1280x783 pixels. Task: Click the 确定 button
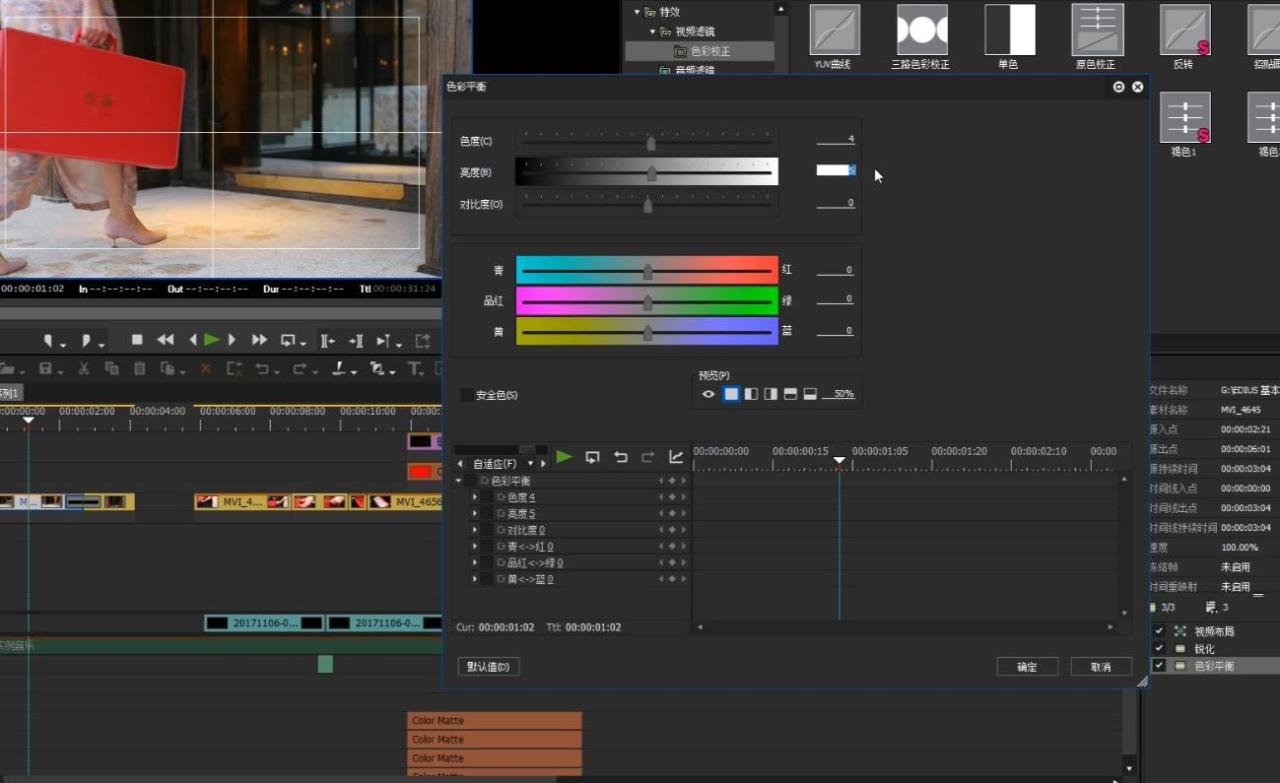[x=1027, y=667]
